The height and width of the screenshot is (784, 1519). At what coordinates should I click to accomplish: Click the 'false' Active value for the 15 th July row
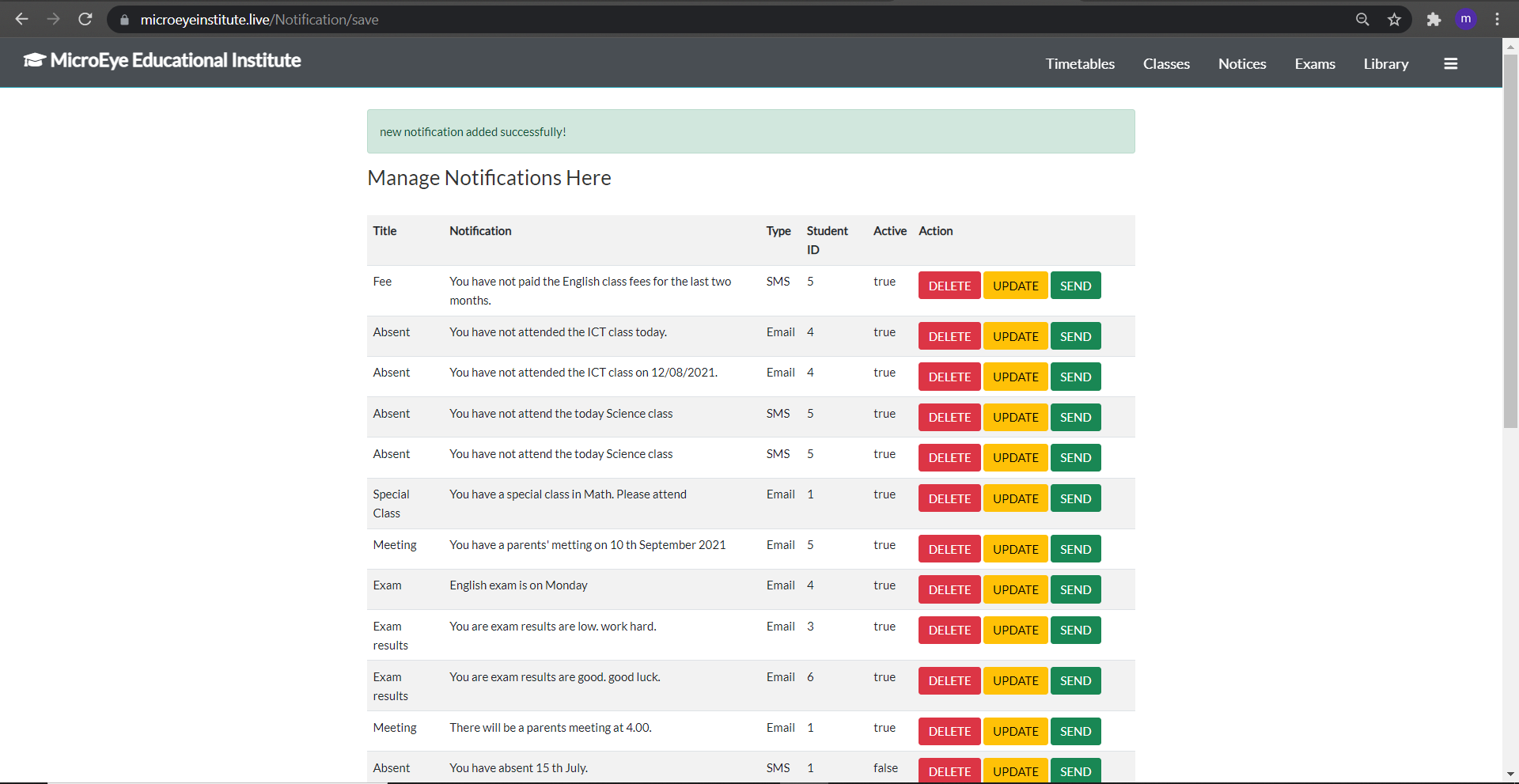click(885, 767)
